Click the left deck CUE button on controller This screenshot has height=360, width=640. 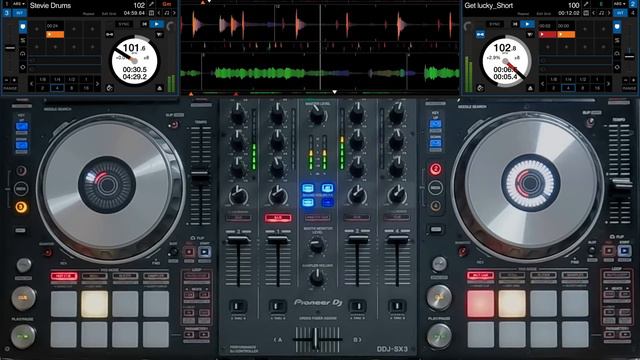point(23,298)
